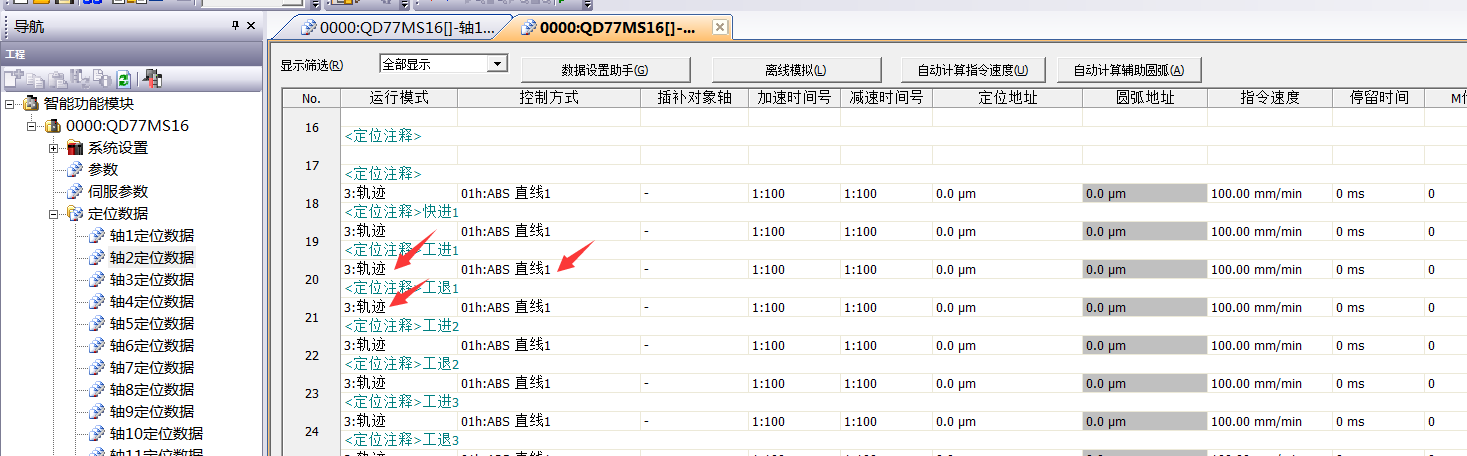Expand the 系统设置 tree node
This screenshot has width=1467, height=456.
[54, 148]
